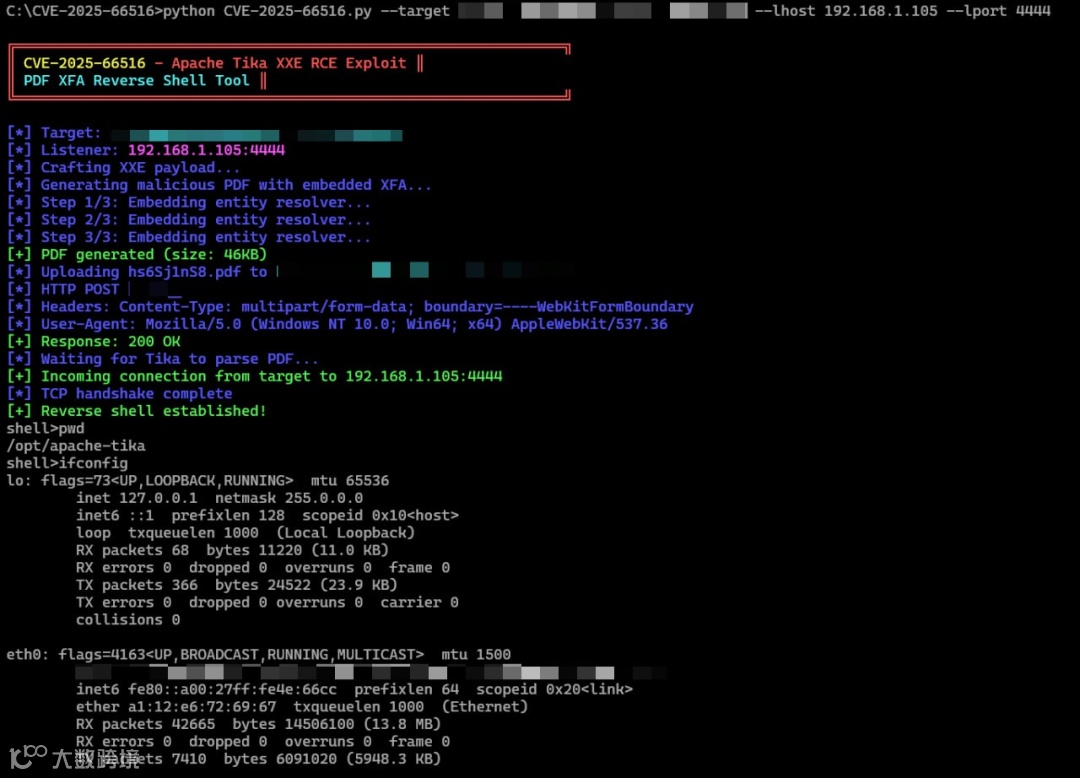Screen dimensions: 1080x778
Task: Select the 'TCP handshake complete' line
Action: pyautogui.click(x=119, y=394)
